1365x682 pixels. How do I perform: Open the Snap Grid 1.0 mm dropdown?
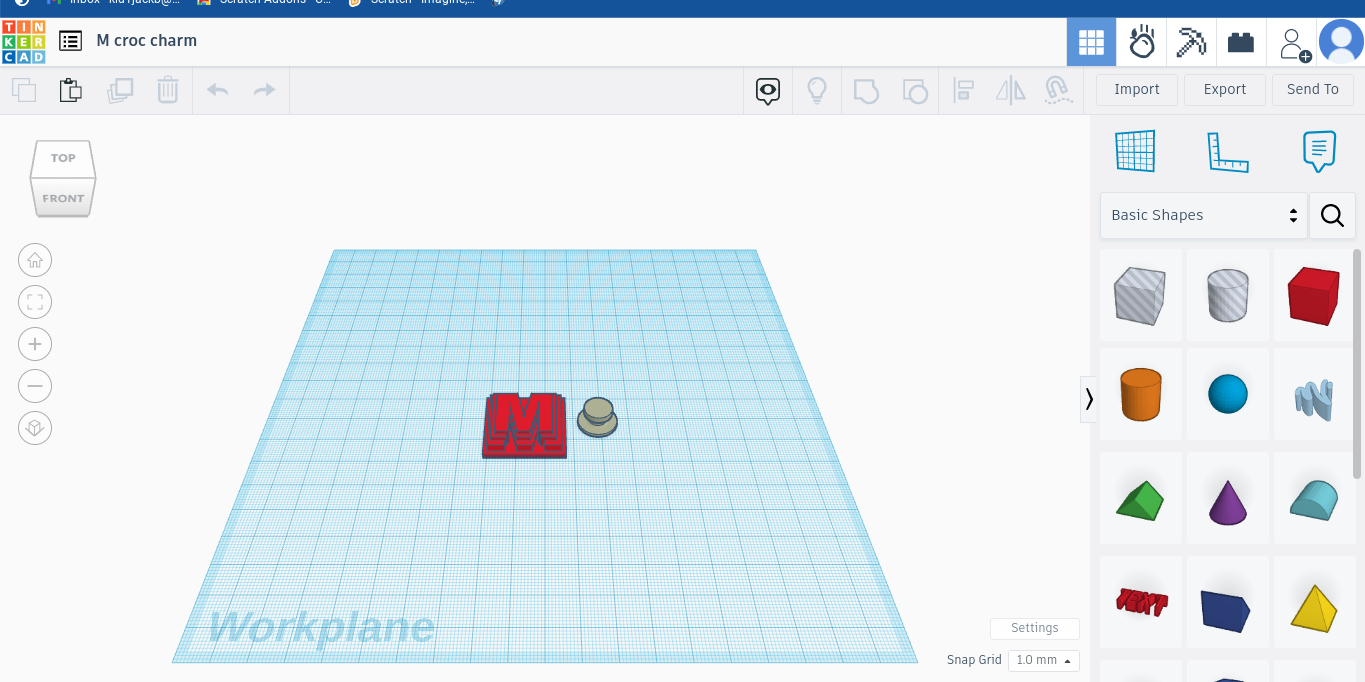pos(1043,660)
